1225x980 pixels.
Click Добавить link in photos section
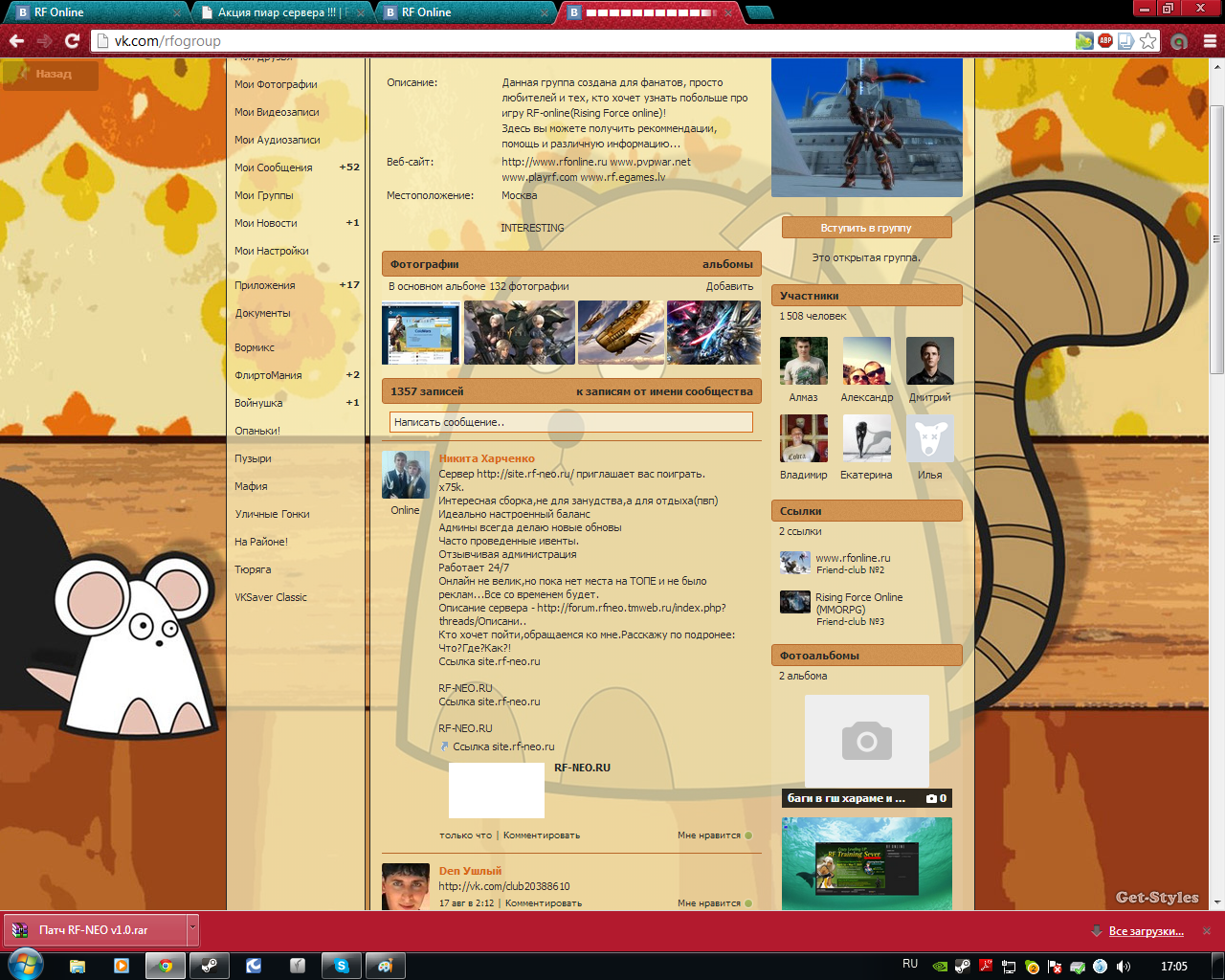tap(729, 286)
